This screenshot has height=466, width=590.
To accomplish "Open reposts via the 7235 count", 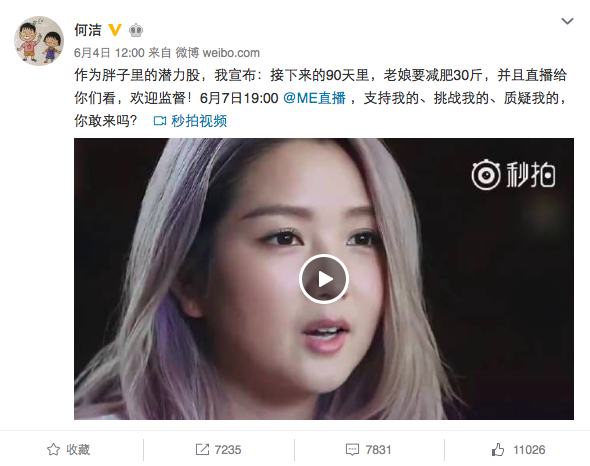I will (x=228, y=450).
